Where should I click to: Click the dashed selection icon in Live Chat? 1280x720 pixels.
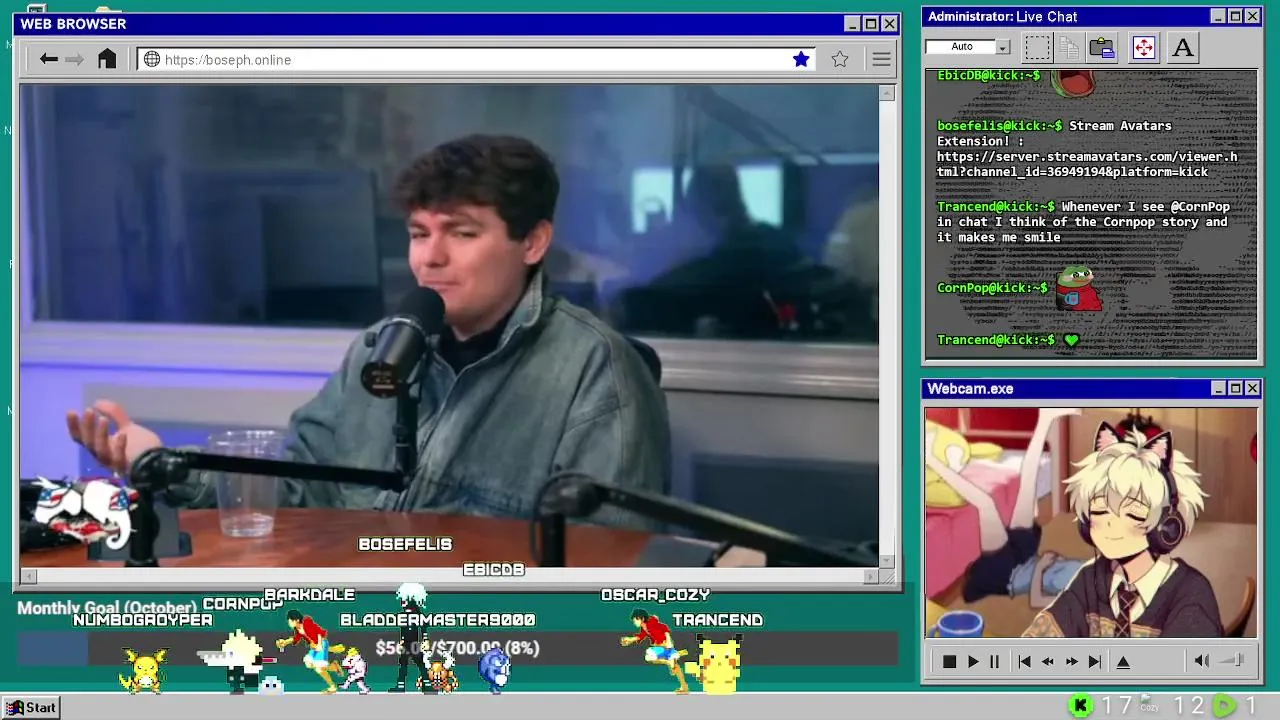coord(1038,47)
